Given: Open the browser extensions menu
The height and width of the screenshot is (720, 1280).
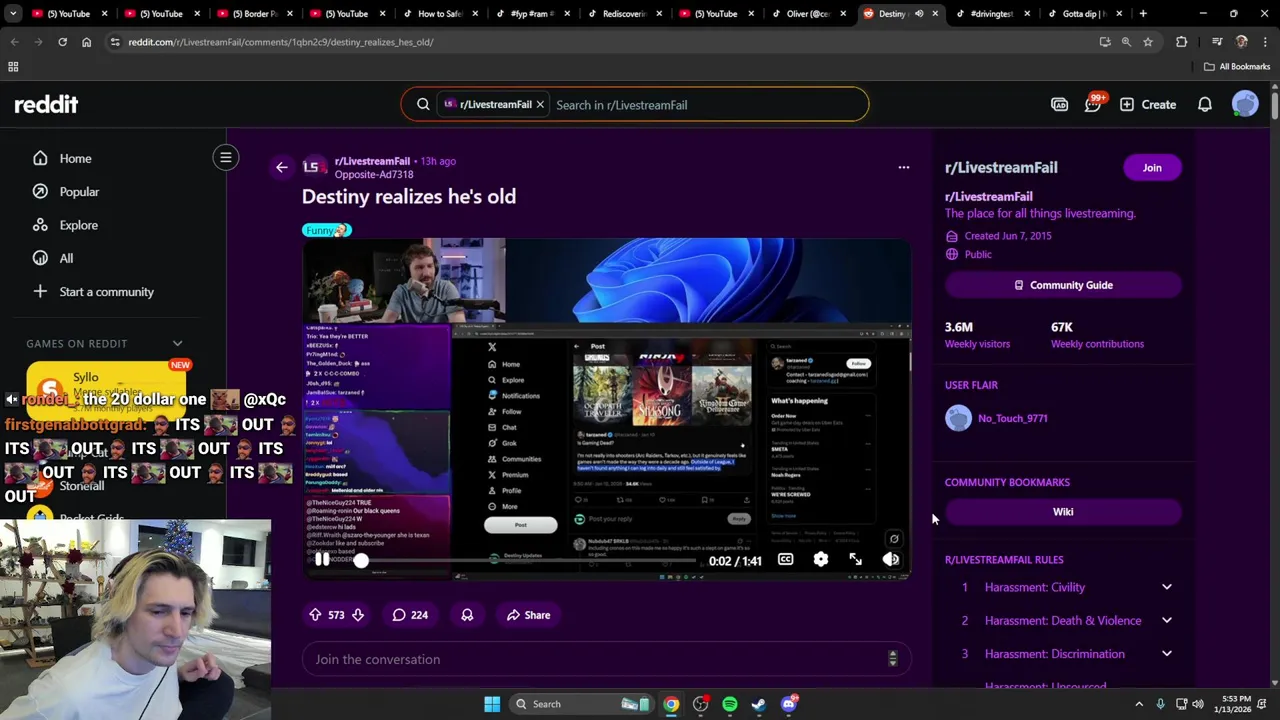Looking at the screenshot, I should 1182,42.
